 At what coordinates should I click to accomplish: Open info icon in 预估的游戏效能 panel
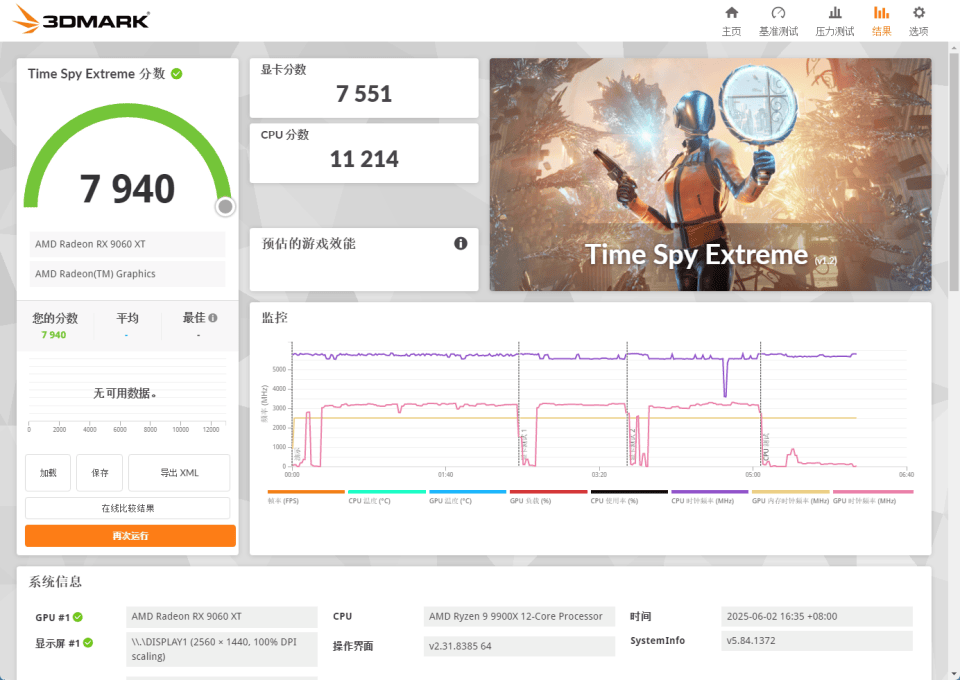tap(460, 244)
